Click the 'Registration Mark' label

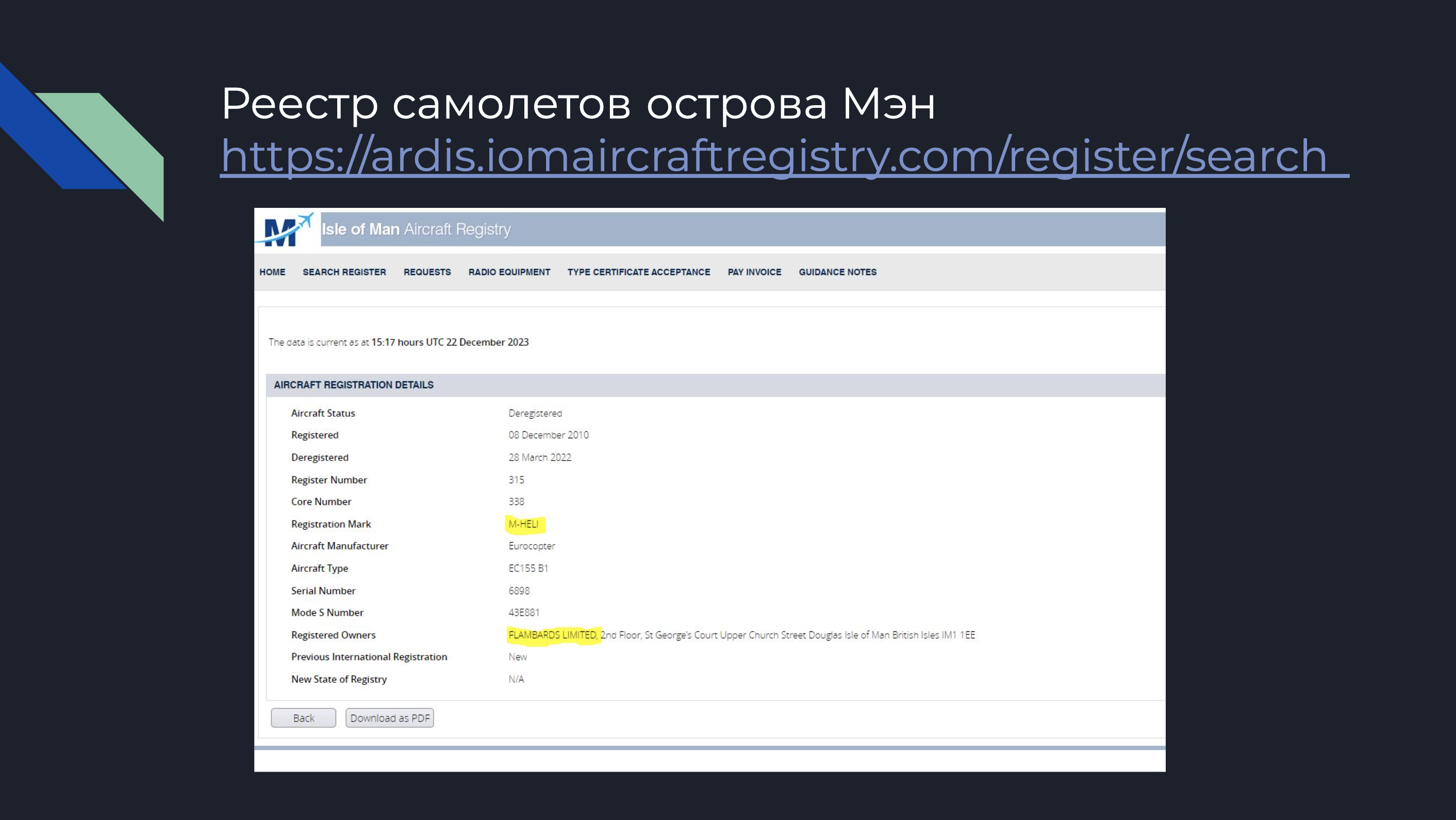(x=331, y=524)
